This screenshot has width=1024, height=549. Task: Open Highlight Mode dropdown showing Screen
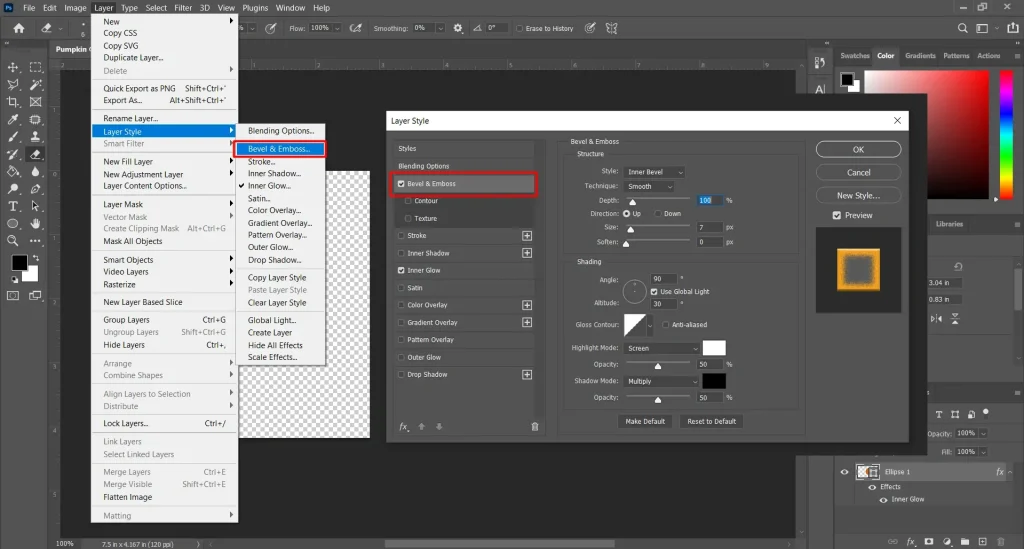coord(662,349)
